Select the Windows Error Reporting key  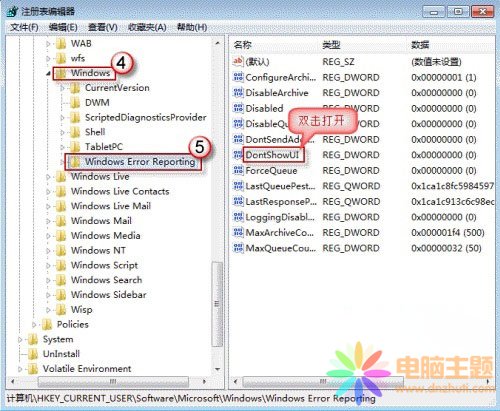(140, 162)
